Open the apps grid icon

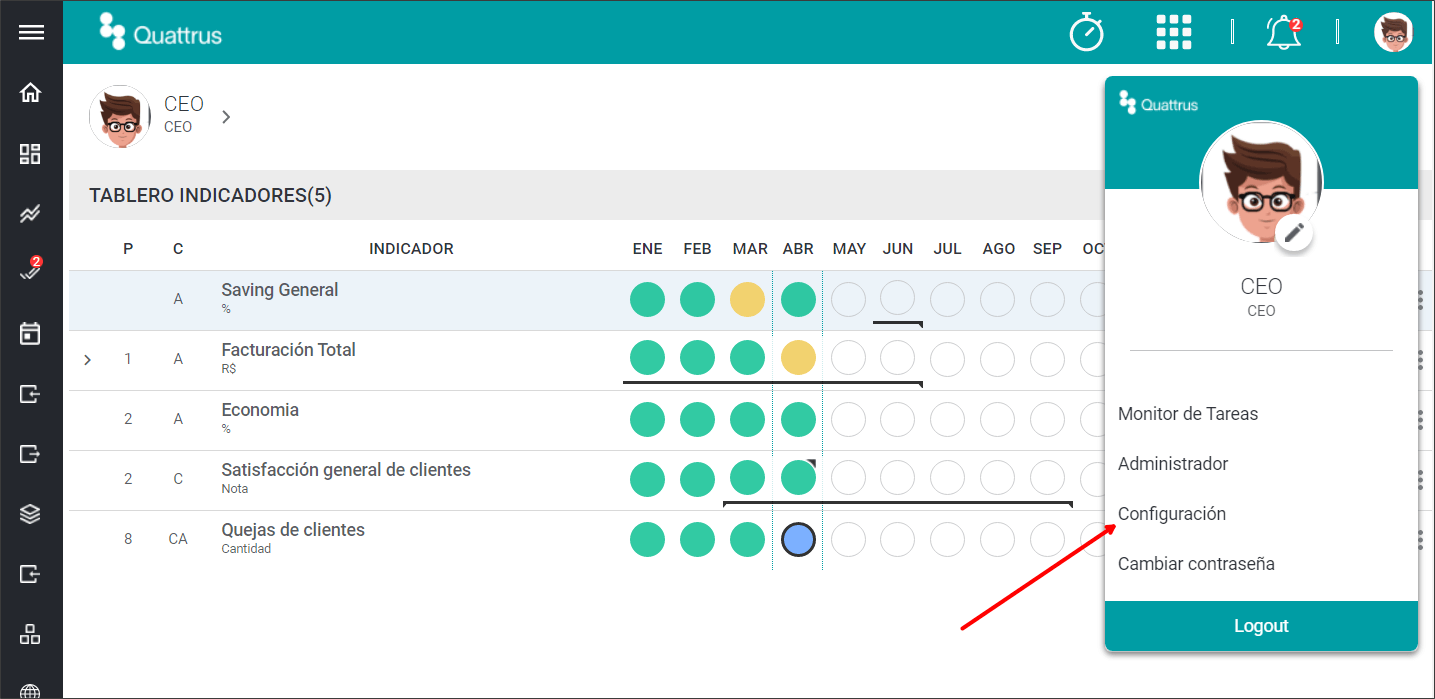click(1174, 32)
